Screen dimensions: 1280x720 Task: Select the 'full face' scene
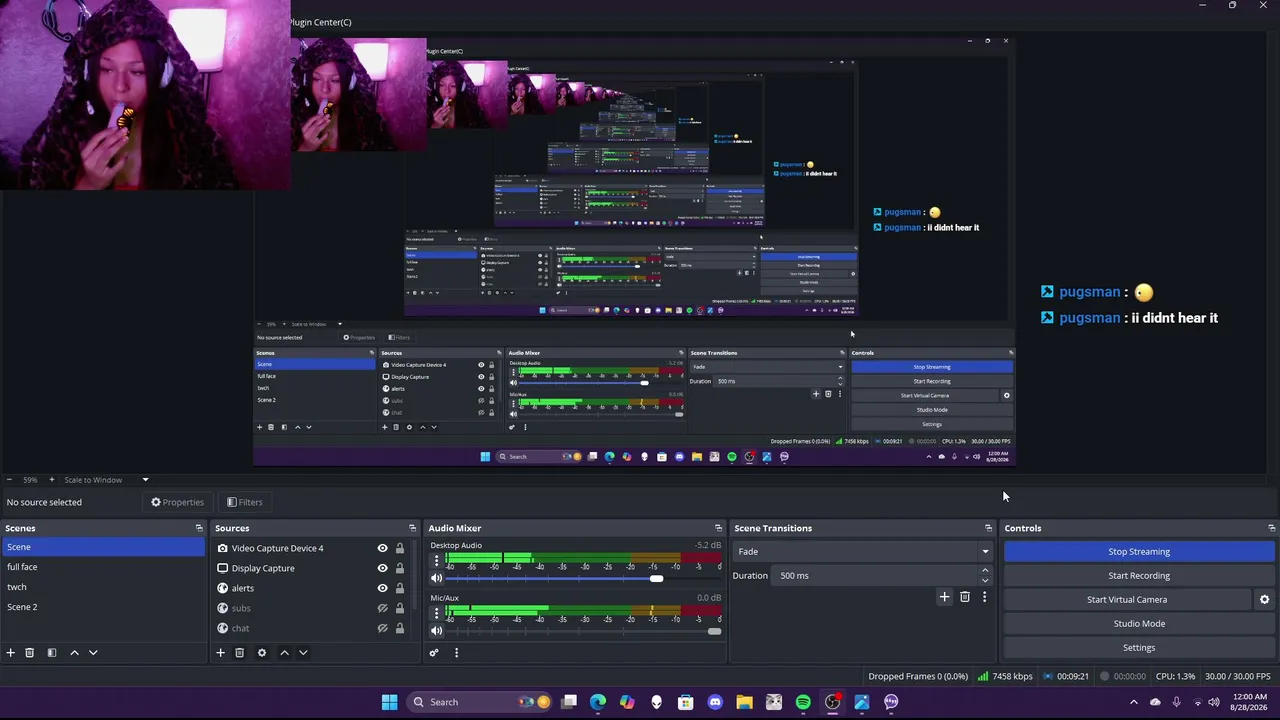[x=102, y=567]
